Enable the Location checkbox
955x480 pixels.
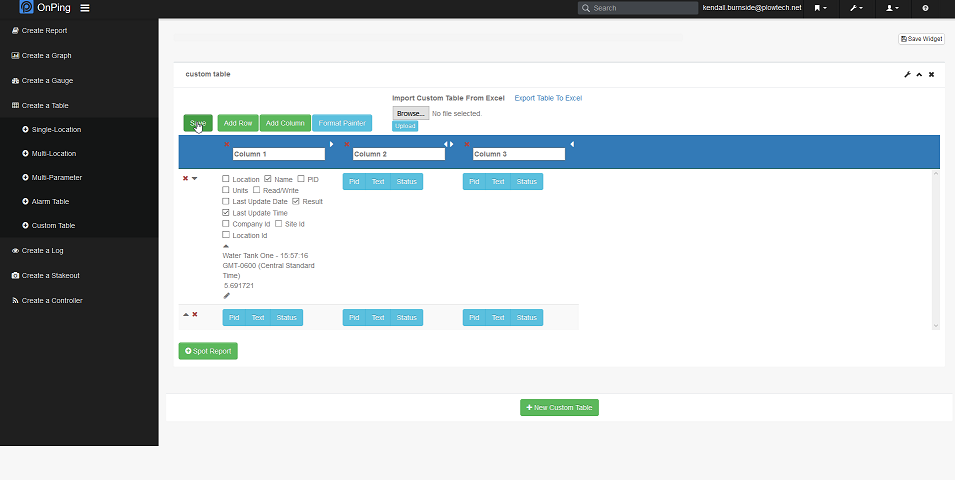[x=226, y=179]
